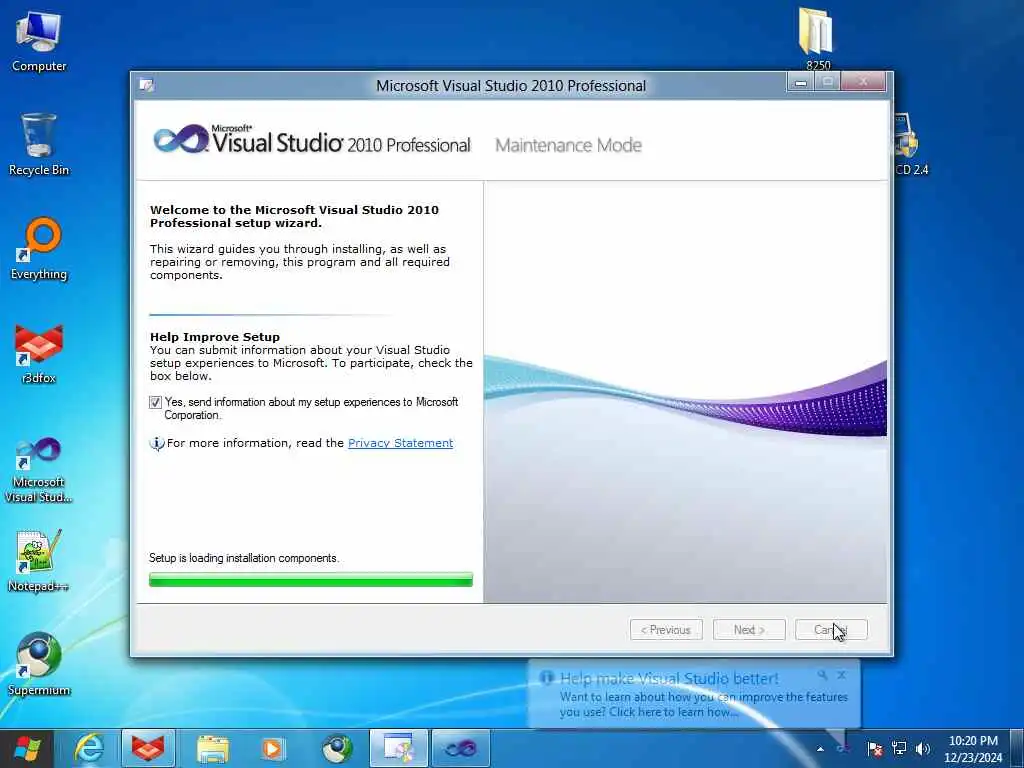Close the Help make Visual Studio better balloon
This screenshot has width=1024, height=768.
[841, 675]
